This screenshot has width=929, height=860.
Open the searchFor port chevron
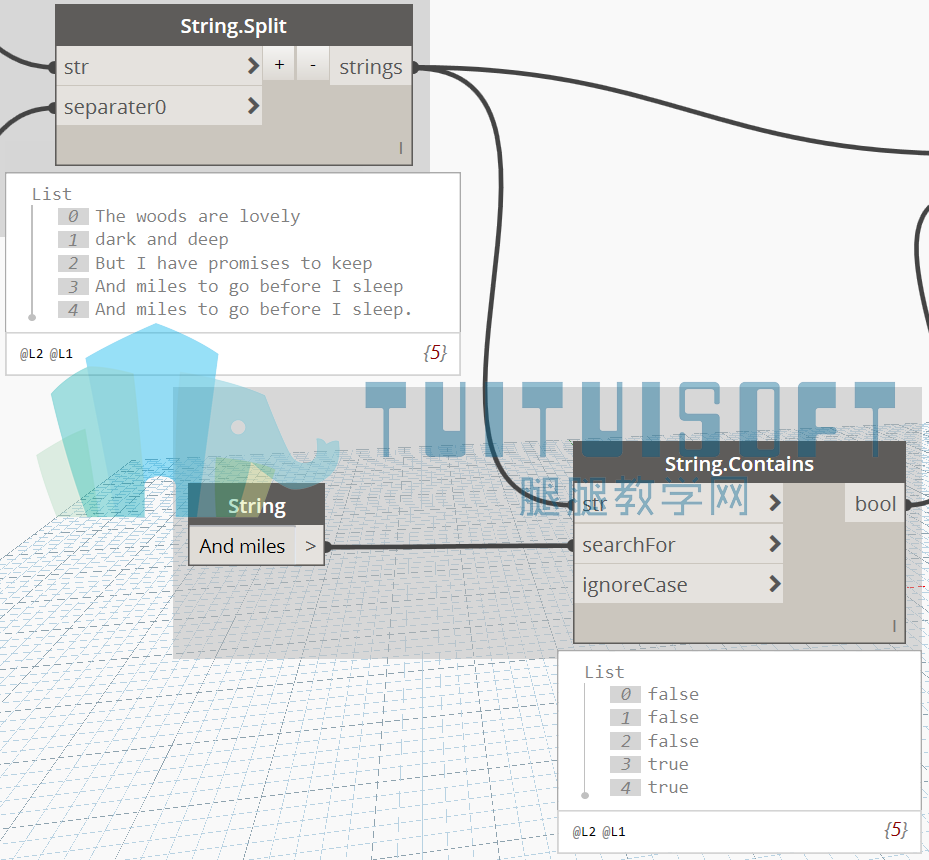point(774,544)
